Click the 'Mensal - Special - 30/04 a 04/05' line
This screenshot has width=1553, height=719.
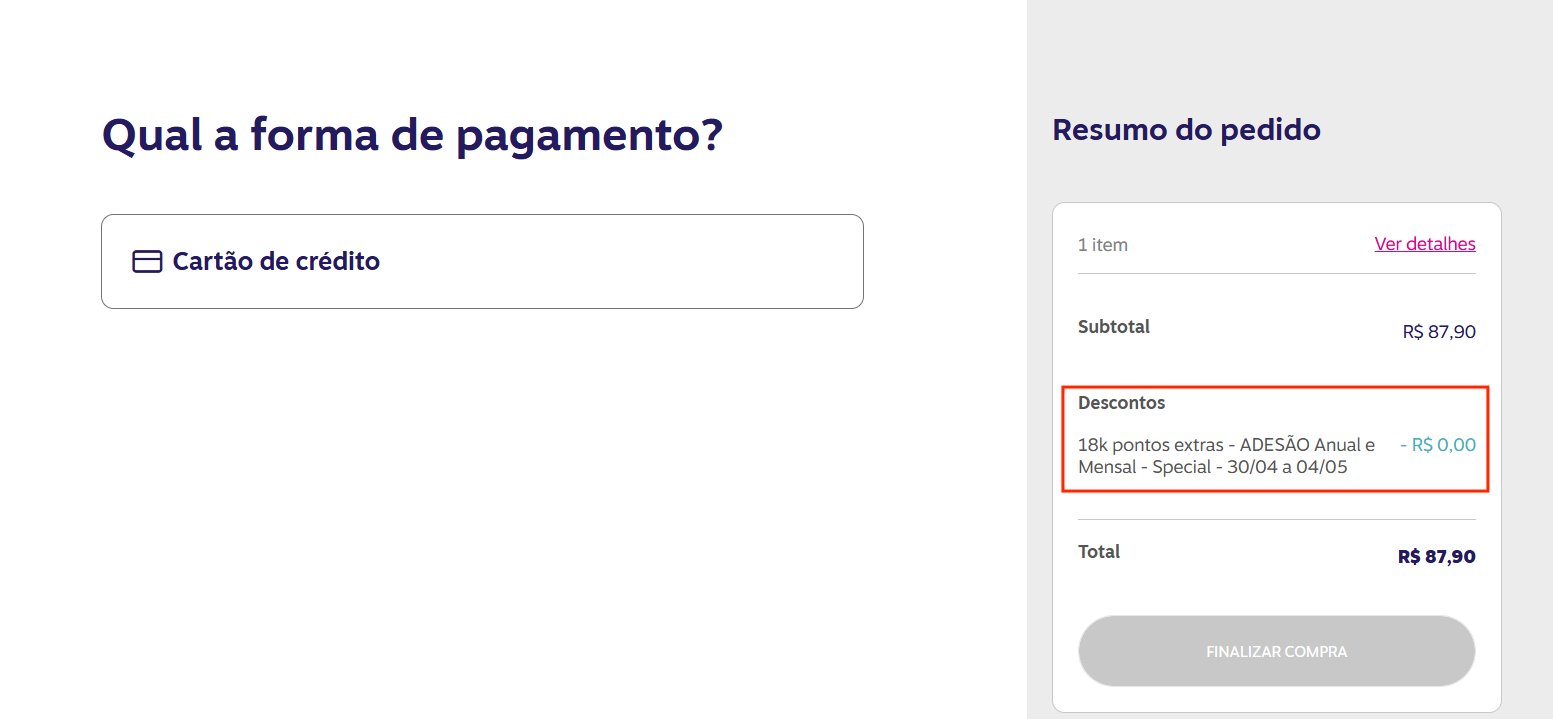pyautogui.click(x=1212, y=467)
